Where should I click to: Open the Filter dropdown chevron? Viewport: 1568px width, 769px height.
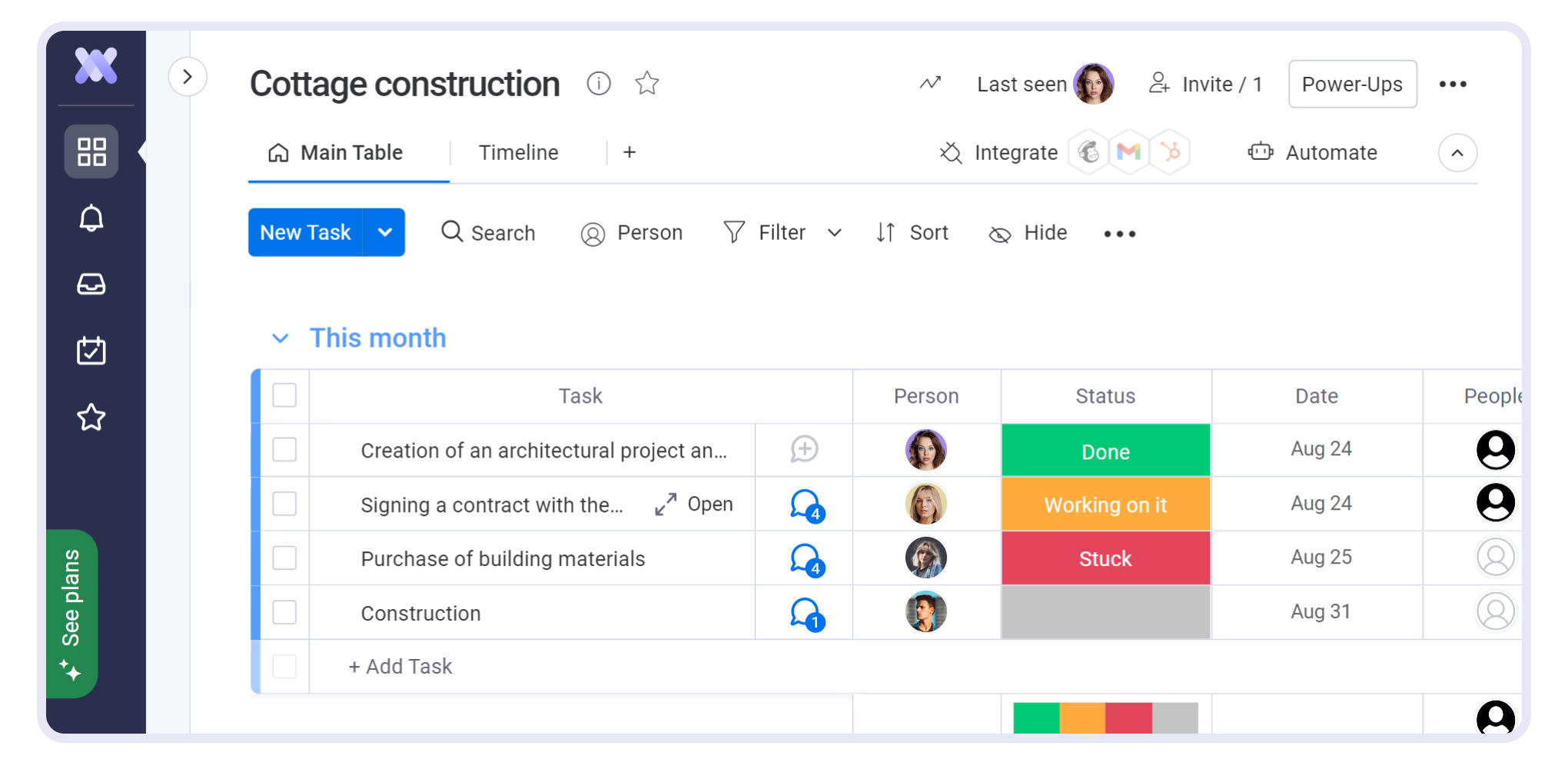pos(835,232)
